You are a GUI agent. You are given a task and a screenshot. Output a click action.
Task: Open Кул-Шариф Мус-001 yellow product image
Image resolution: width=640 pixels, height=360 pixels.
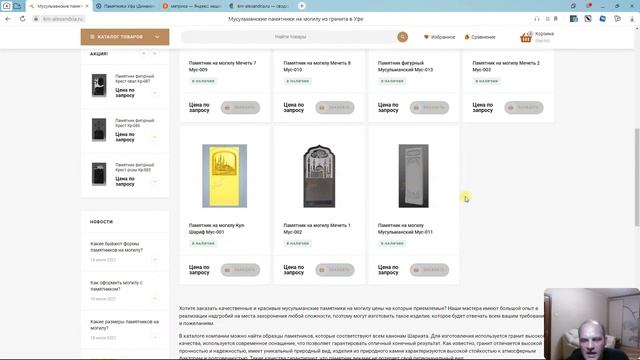click(x=224, y=176)
